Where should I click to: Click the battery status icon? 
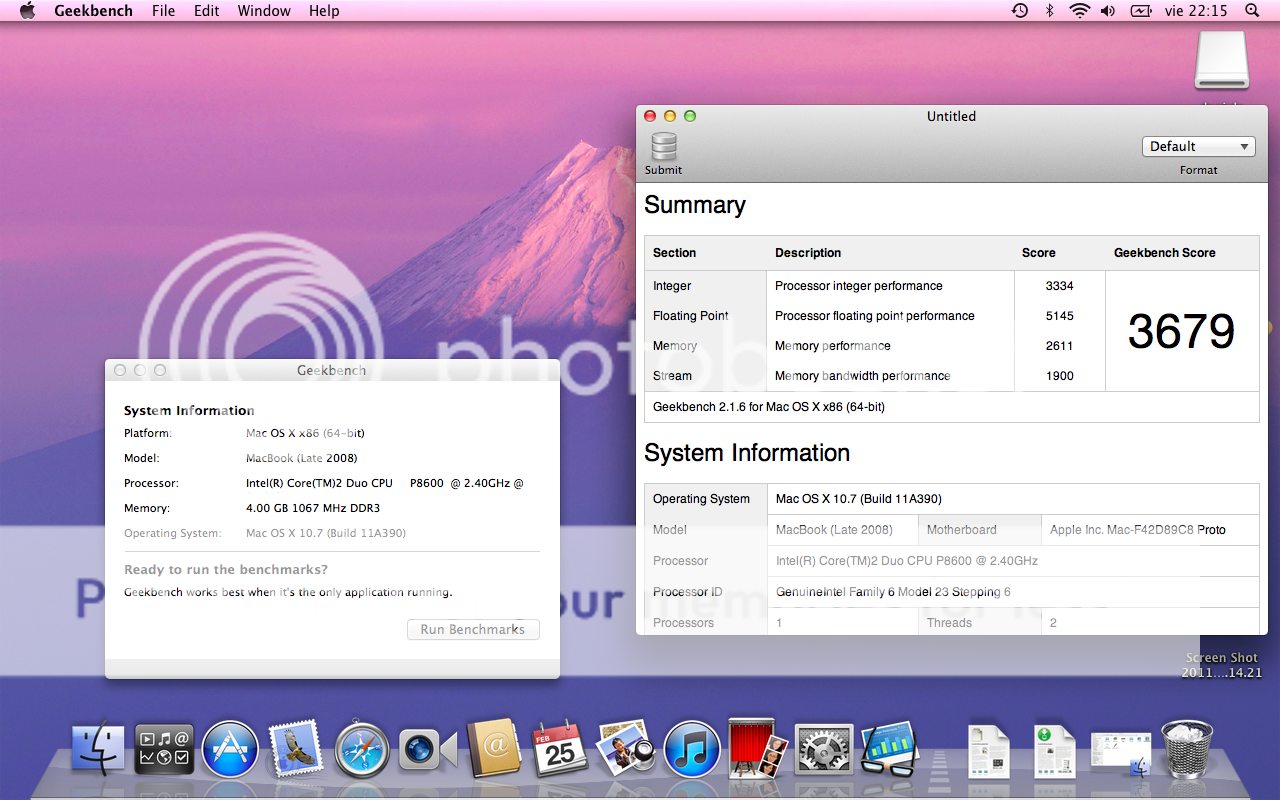pyautogui.click(x=1141, y=11)
